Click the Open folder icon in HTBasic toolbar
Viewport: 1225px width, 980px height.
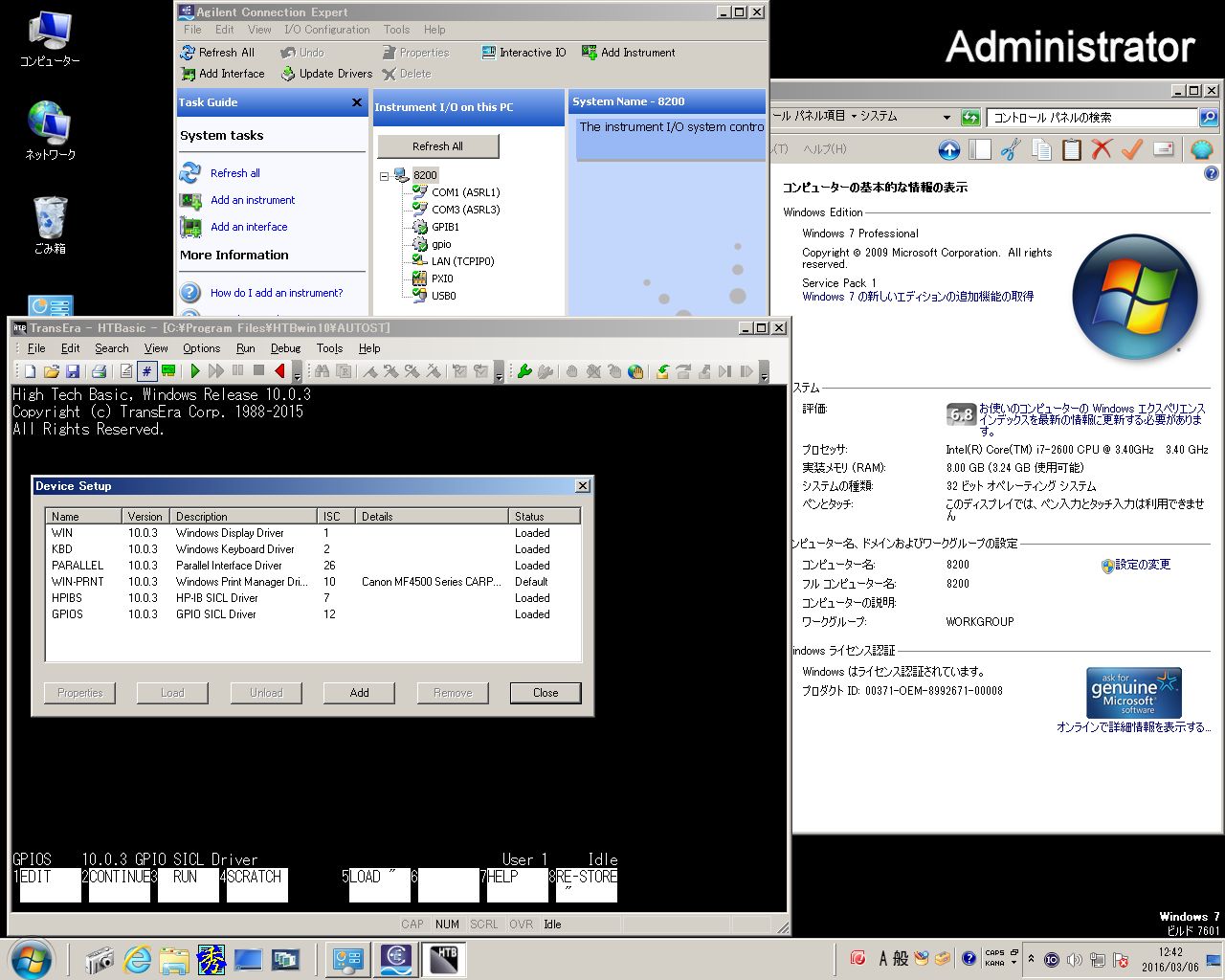pos(52,371)
